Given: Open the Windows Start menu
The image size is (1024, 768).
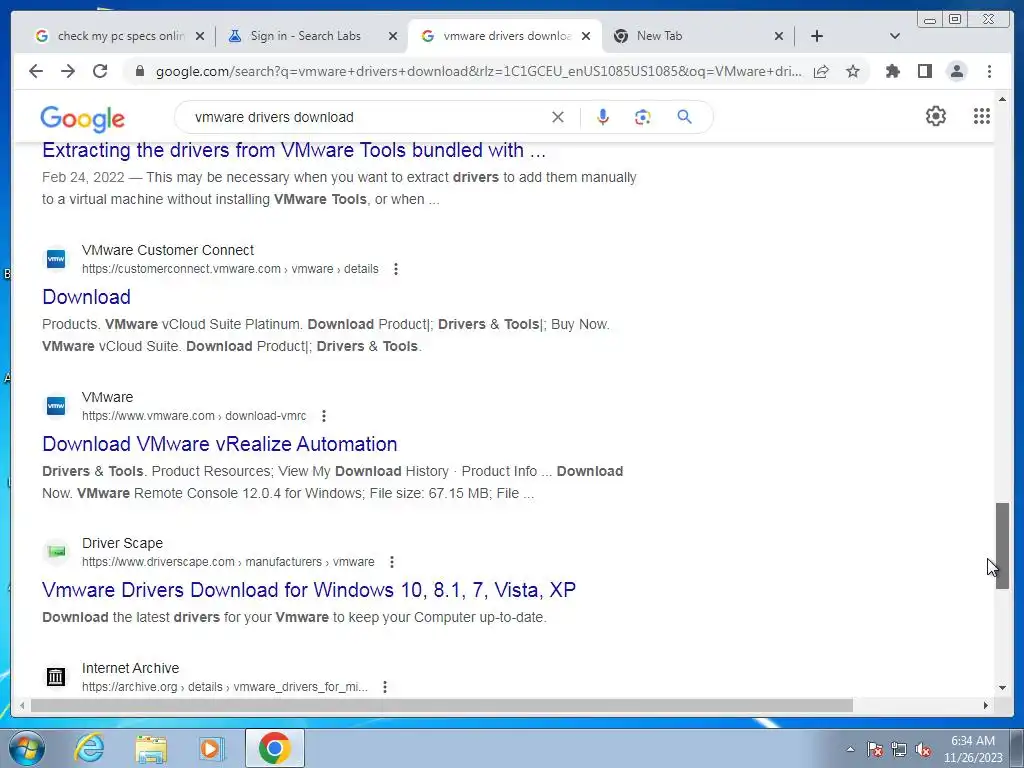Looking at the screenshot, I should (27, 748).
